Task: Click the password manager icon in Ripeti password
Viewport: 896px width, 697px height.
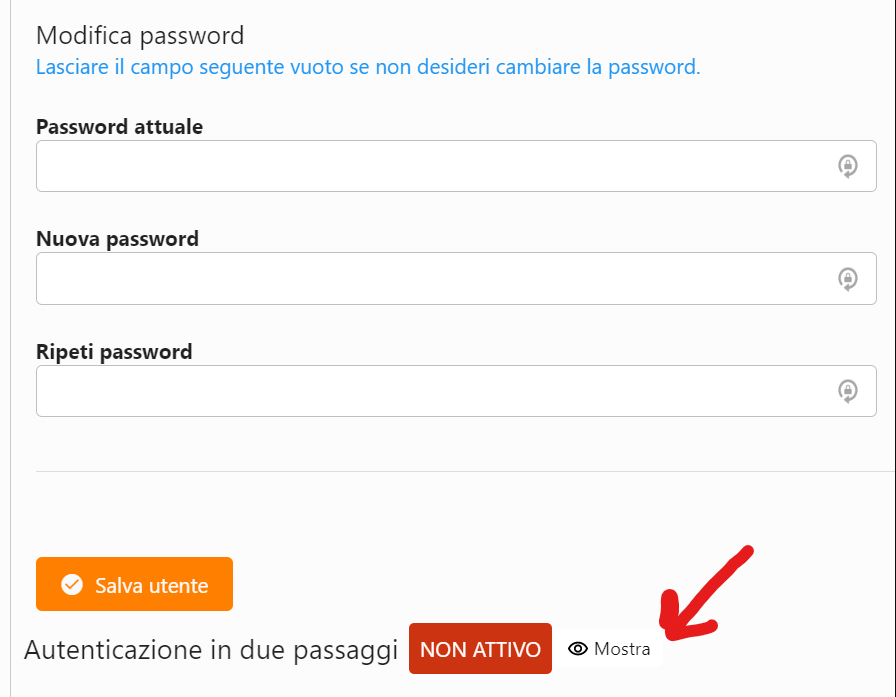Action: (848, 390)
